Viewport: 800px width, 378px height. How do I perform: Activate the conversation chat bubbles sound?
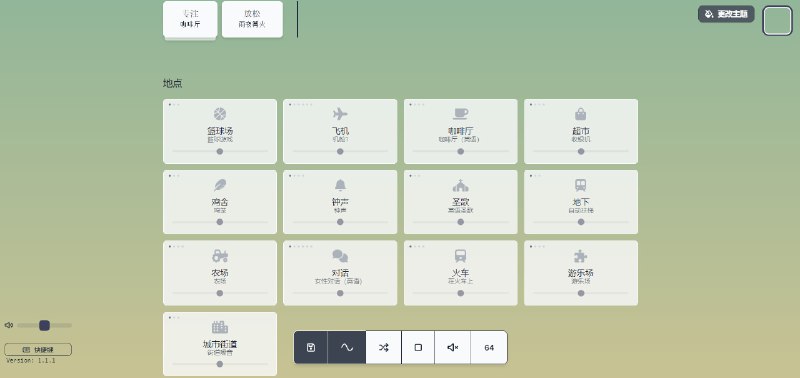(x=340, y=256)
